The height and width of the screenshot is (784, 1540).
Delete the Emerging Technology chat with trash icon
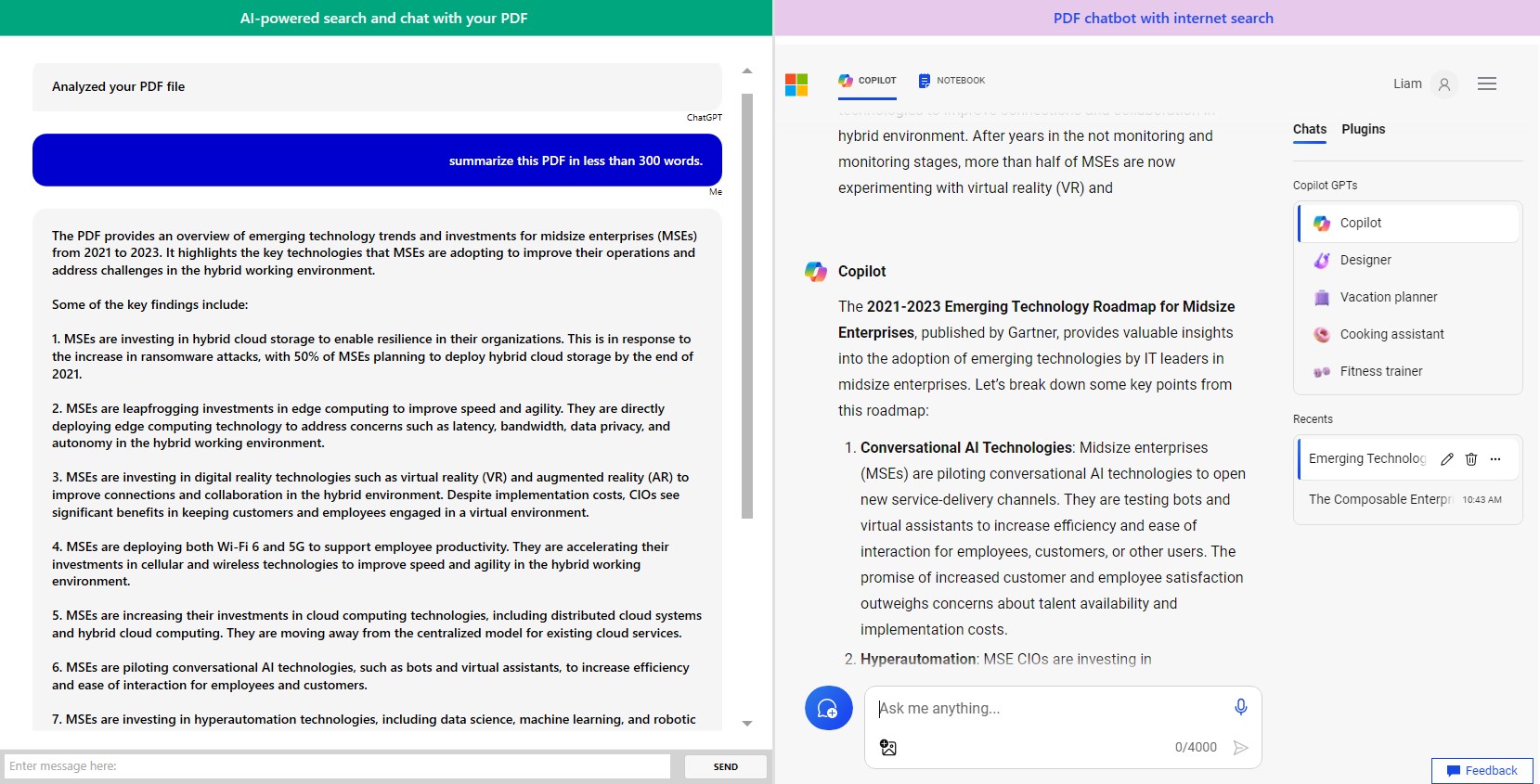coord(1470,458)
